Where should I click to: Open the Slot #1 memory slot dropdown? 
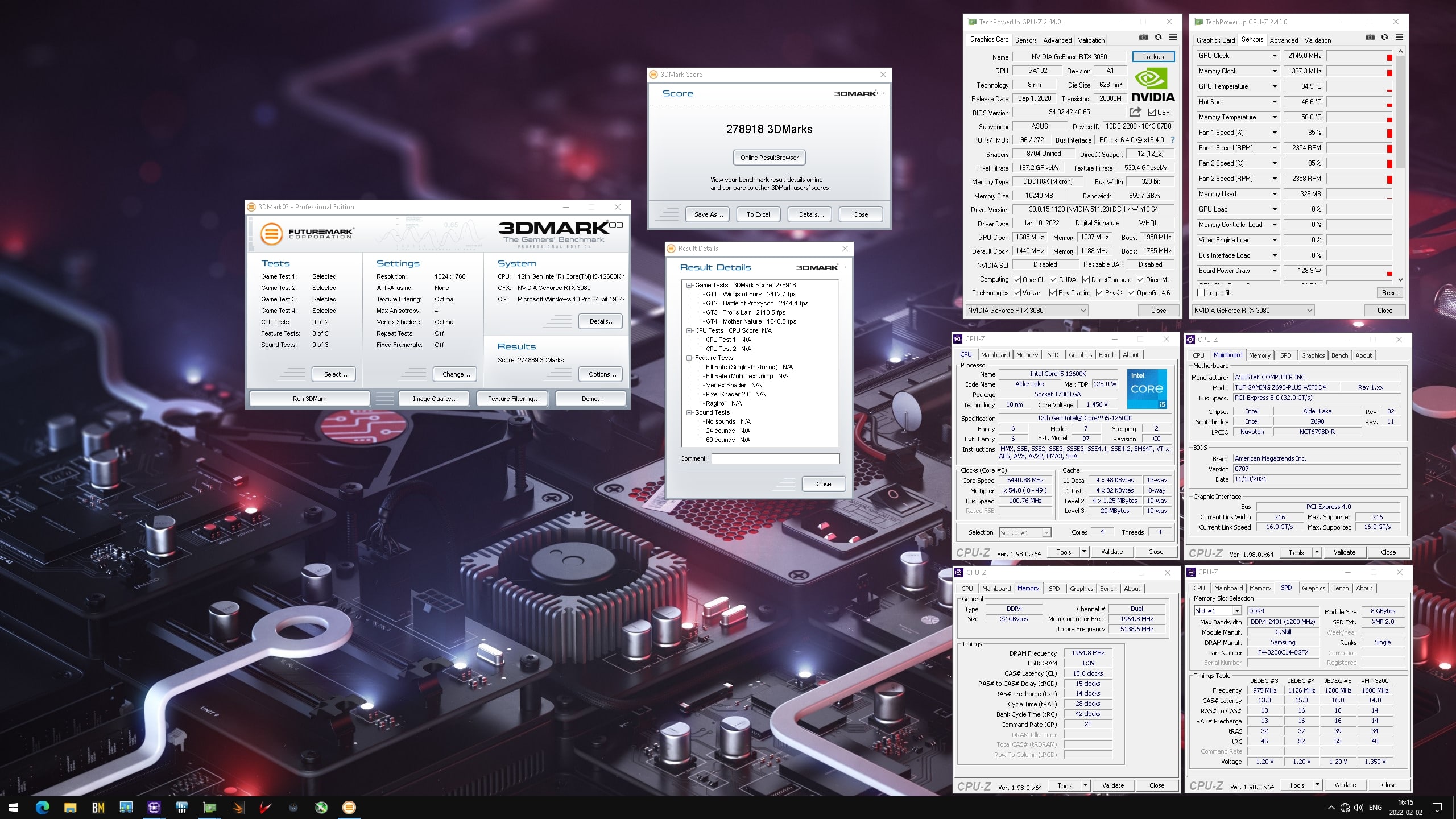(1217, 611)
